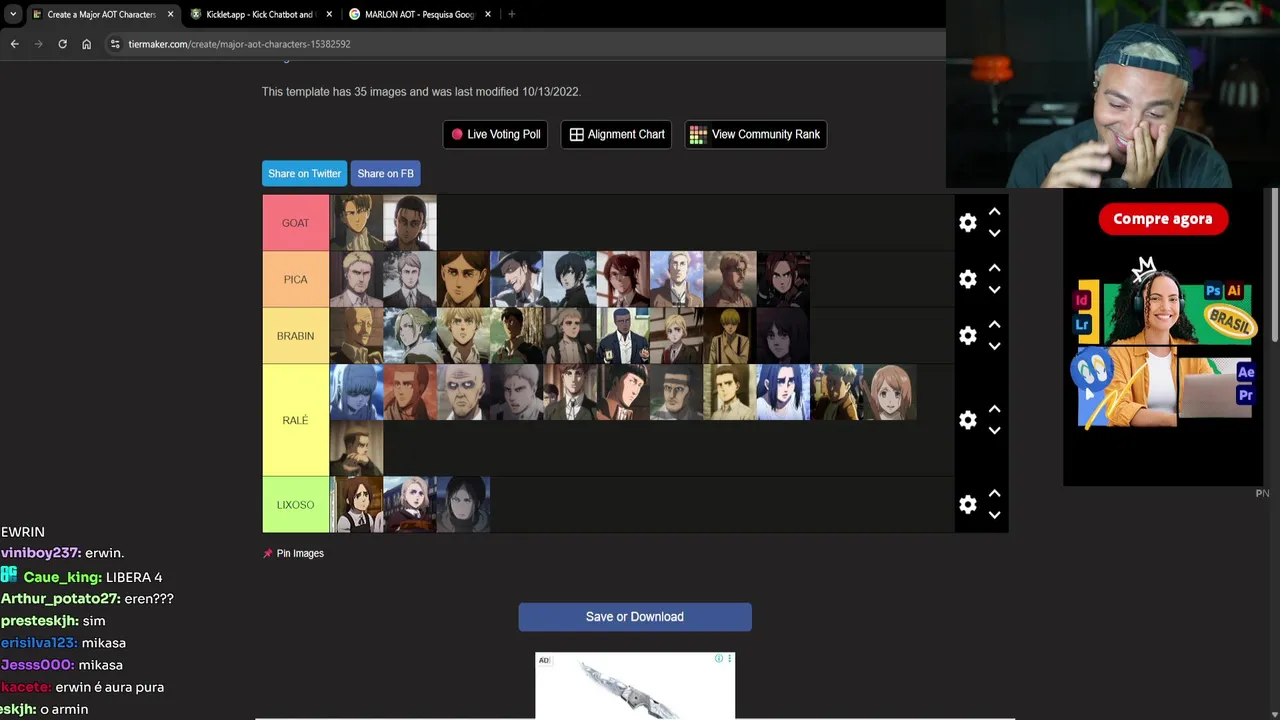Screen dimensions: 1280x720
Task: Open Live Voting Poll
Action: point(495,134)
